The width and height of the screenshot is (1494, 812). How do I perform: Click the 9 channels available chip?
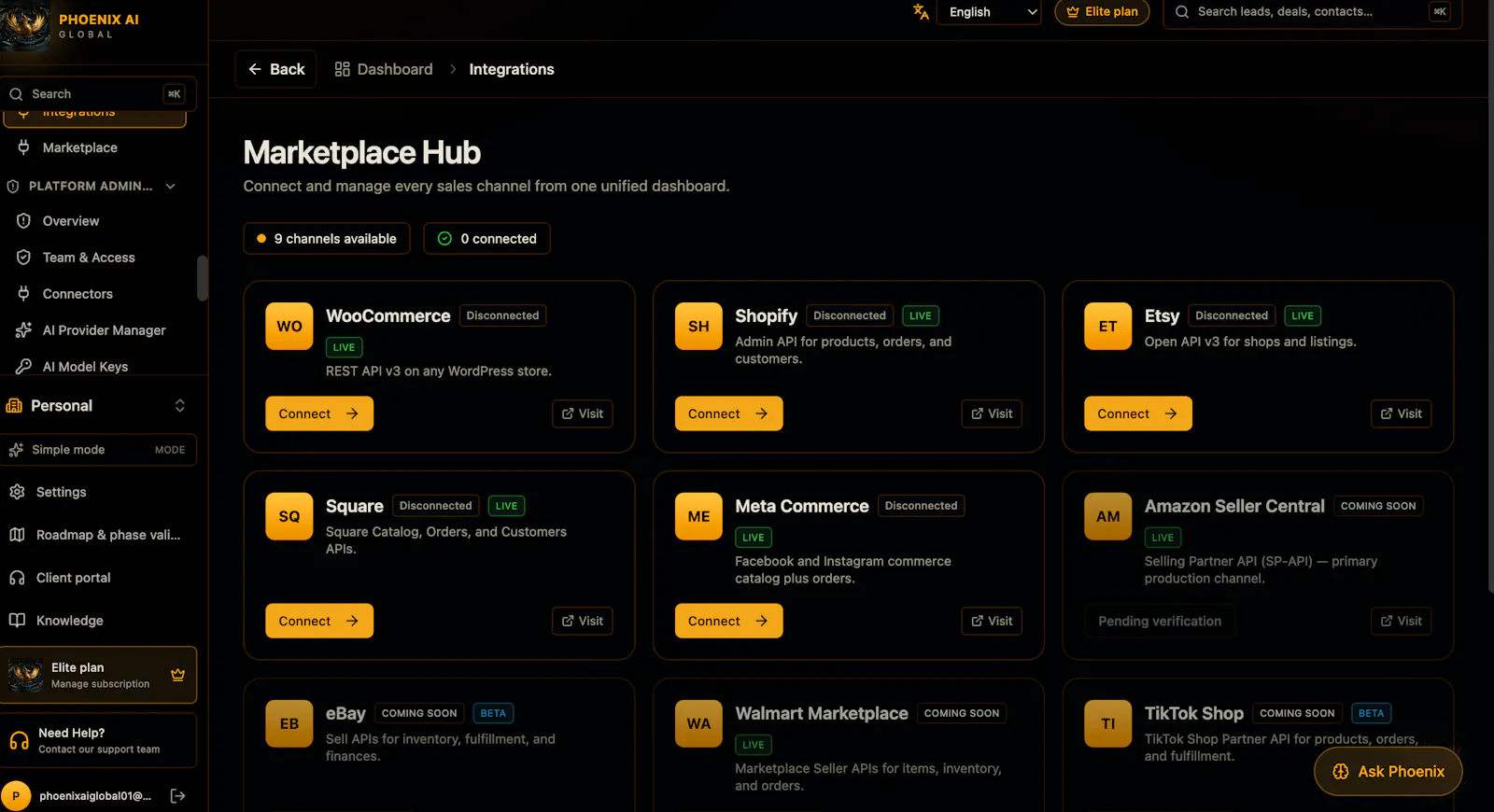[x=327, y=239]
